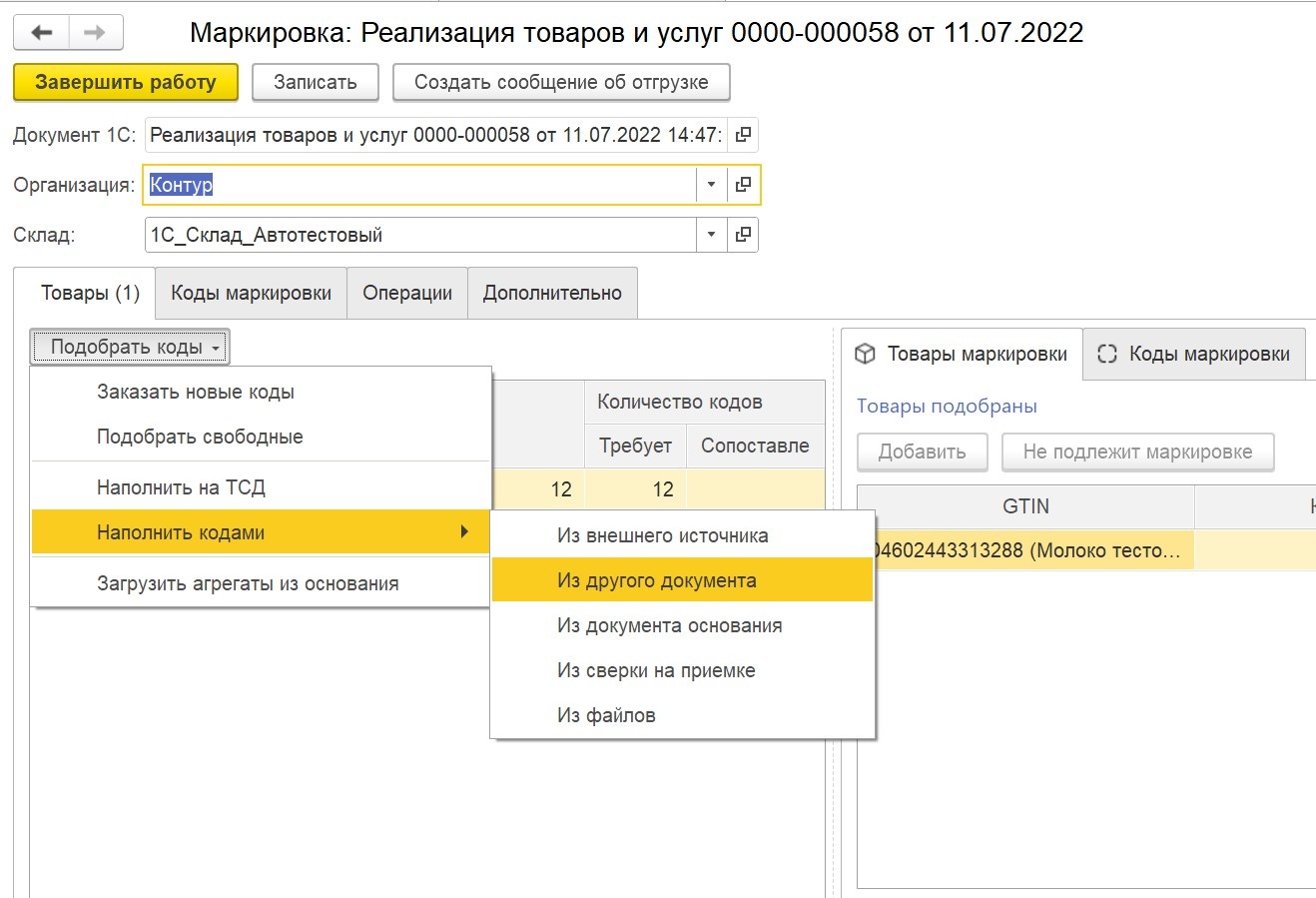Screen dimensions: 1316x898
Task: Select Наполнить на ТСД menu item
Action: pyautogui.click(x=262, y=487)
